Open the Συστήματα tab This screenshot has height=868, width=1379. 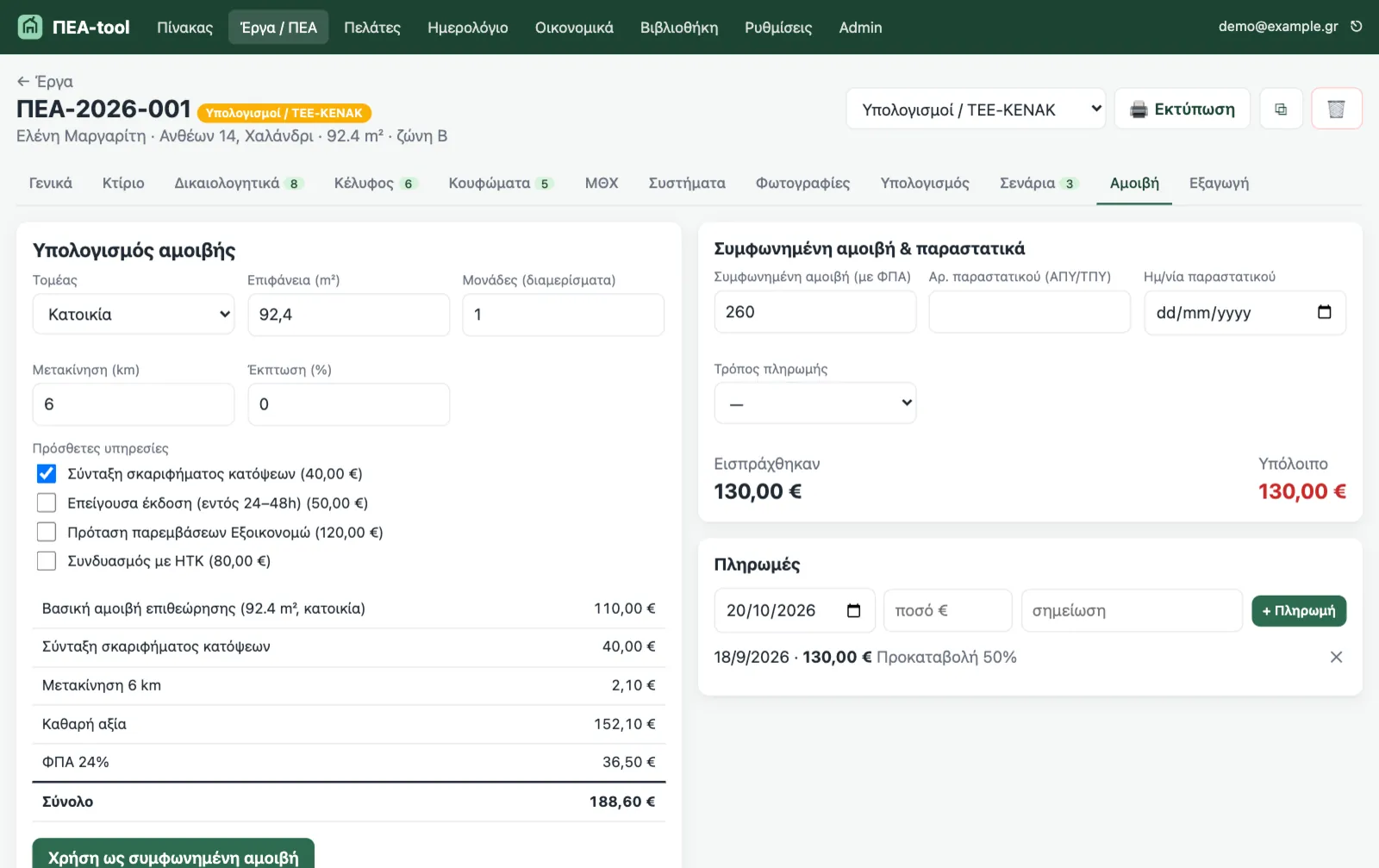(687, 183)
